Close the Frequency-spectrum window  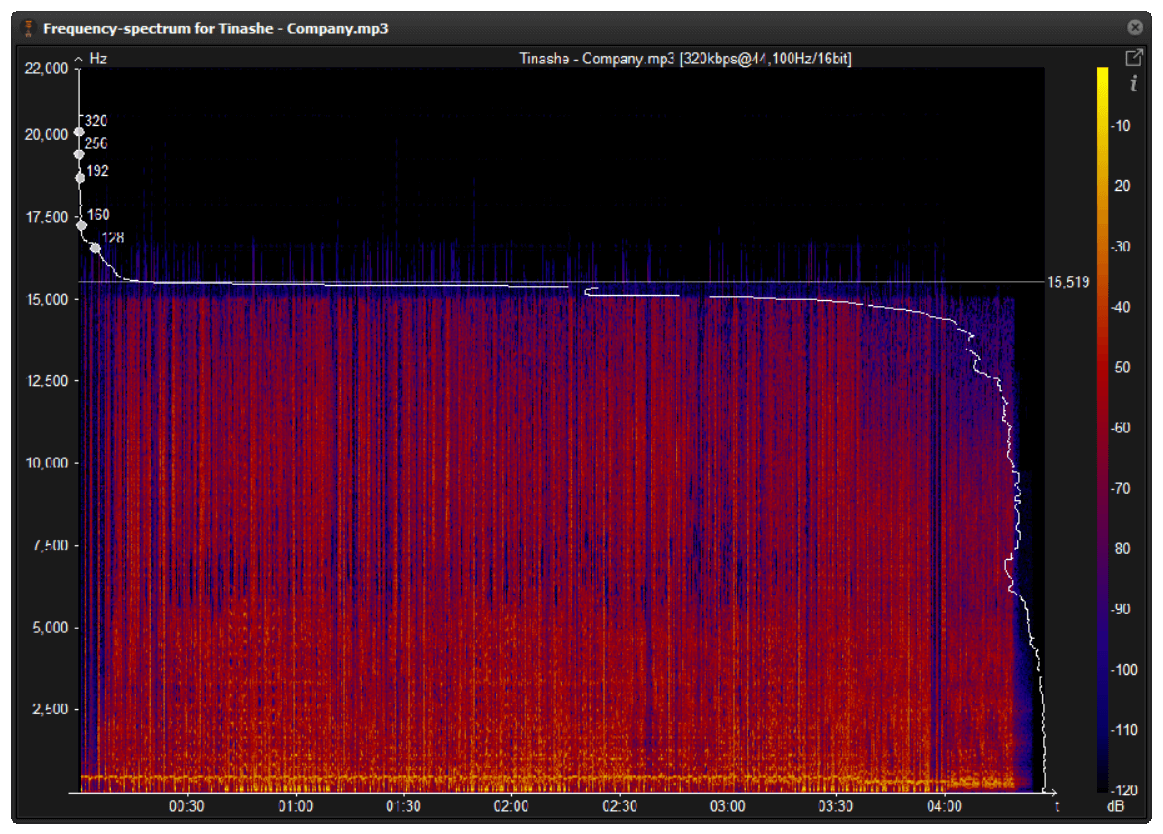tap(1135, 27)
